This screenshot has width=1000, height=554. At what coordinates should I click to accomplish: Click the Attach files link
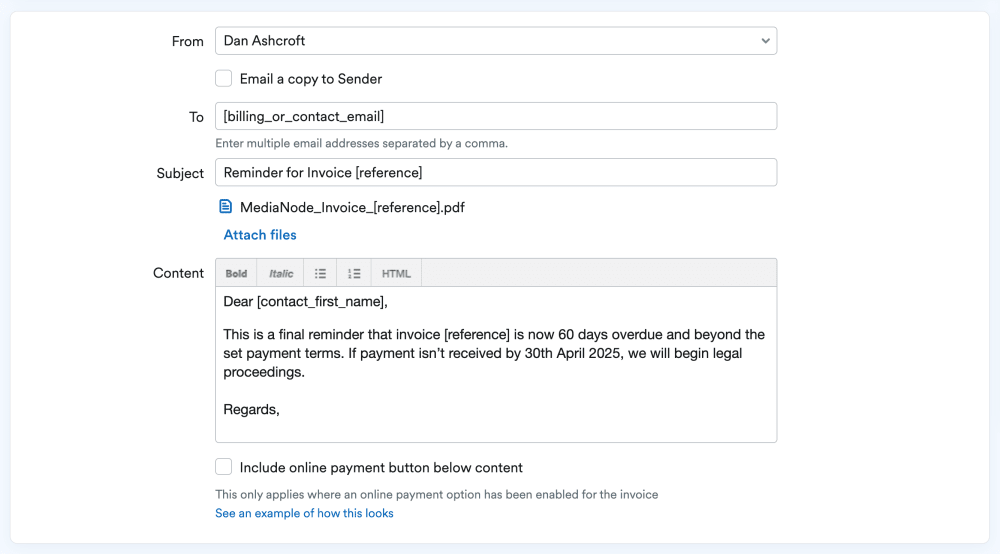(260, 235)
